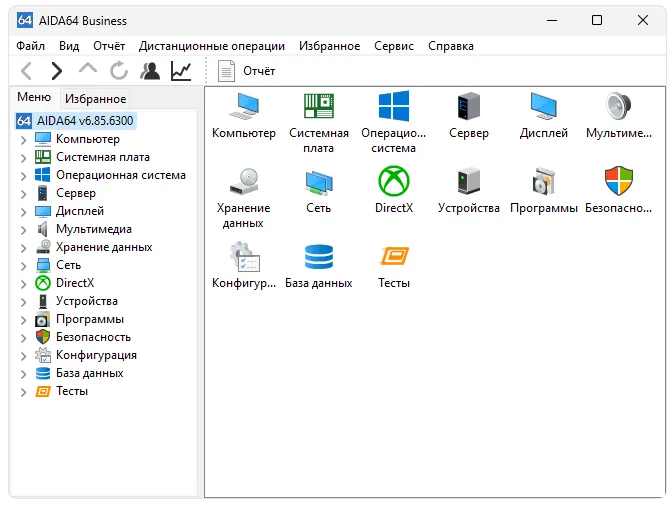Screen dimensions: 672x505
Task: Open the Сервер large icon
Action: pyautogui.click(x=468, y=105)
